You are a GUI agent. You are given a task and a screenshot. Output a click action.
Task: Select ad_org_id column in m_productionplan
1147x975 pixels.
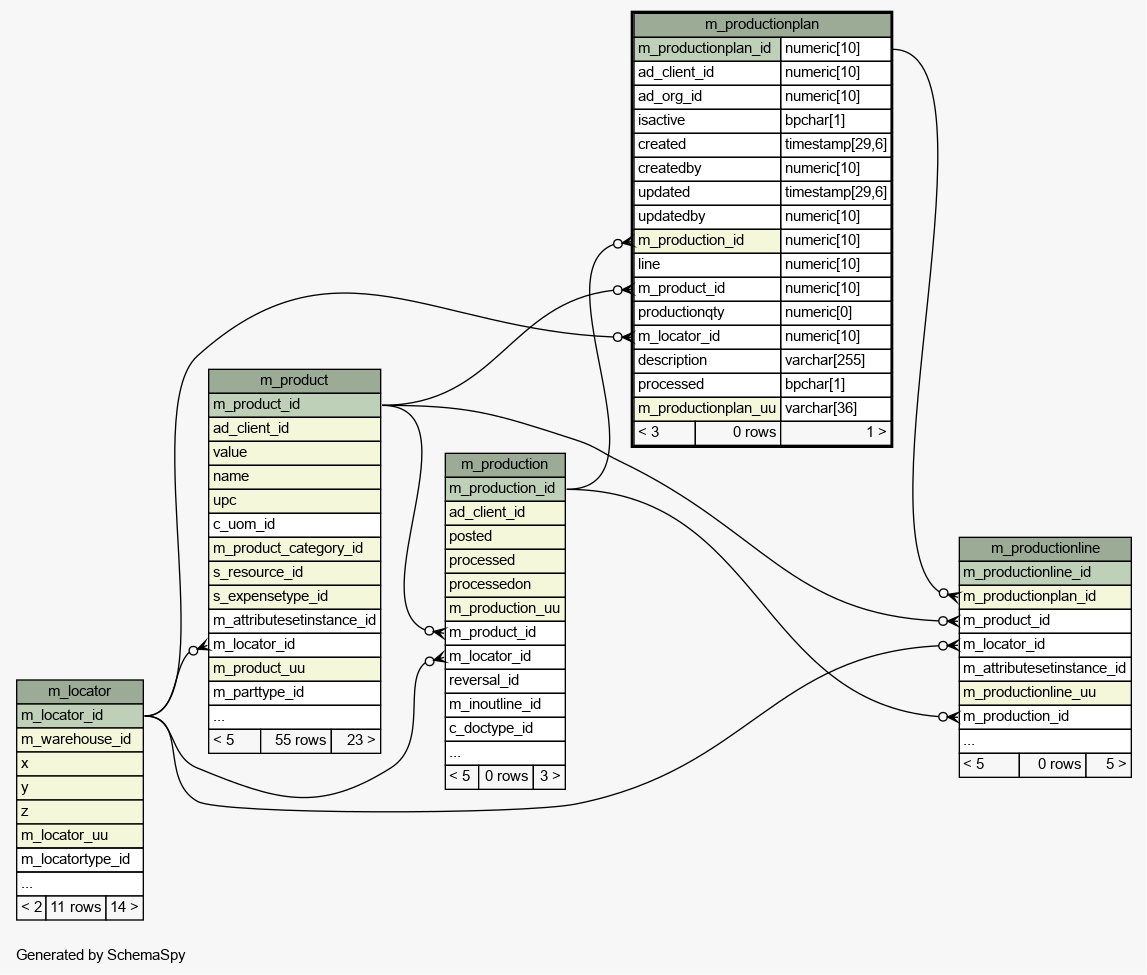[707, 97]
